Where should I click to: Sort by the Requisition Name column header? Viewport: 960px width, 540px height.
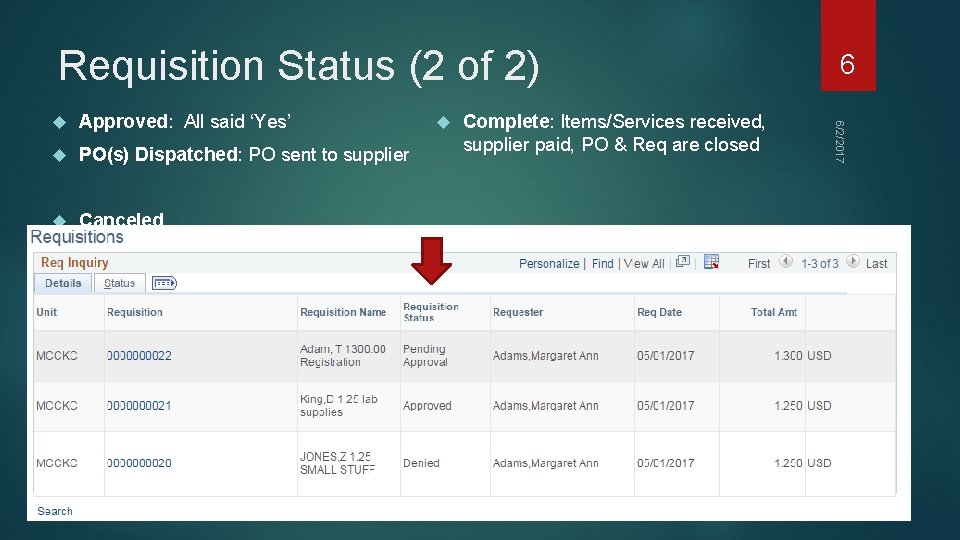click(x=343, y=312)
